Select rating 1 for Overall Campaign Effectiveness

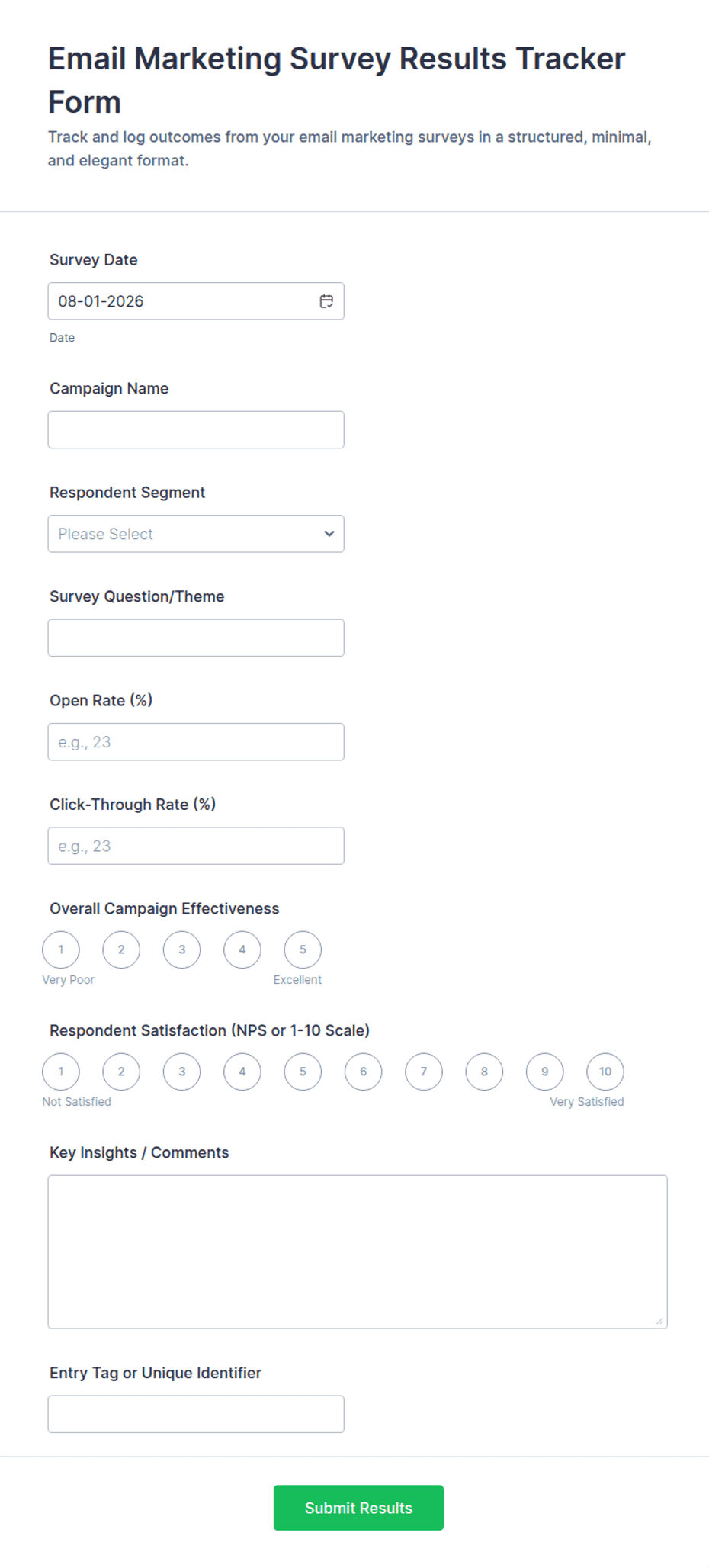(x=61, y=949)
